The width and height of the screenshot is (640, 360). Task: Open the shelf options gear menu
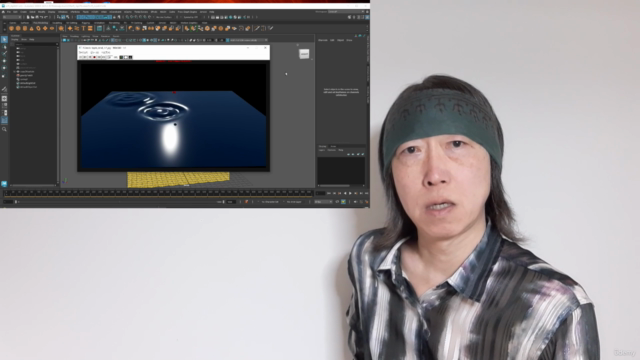[4, 29]
